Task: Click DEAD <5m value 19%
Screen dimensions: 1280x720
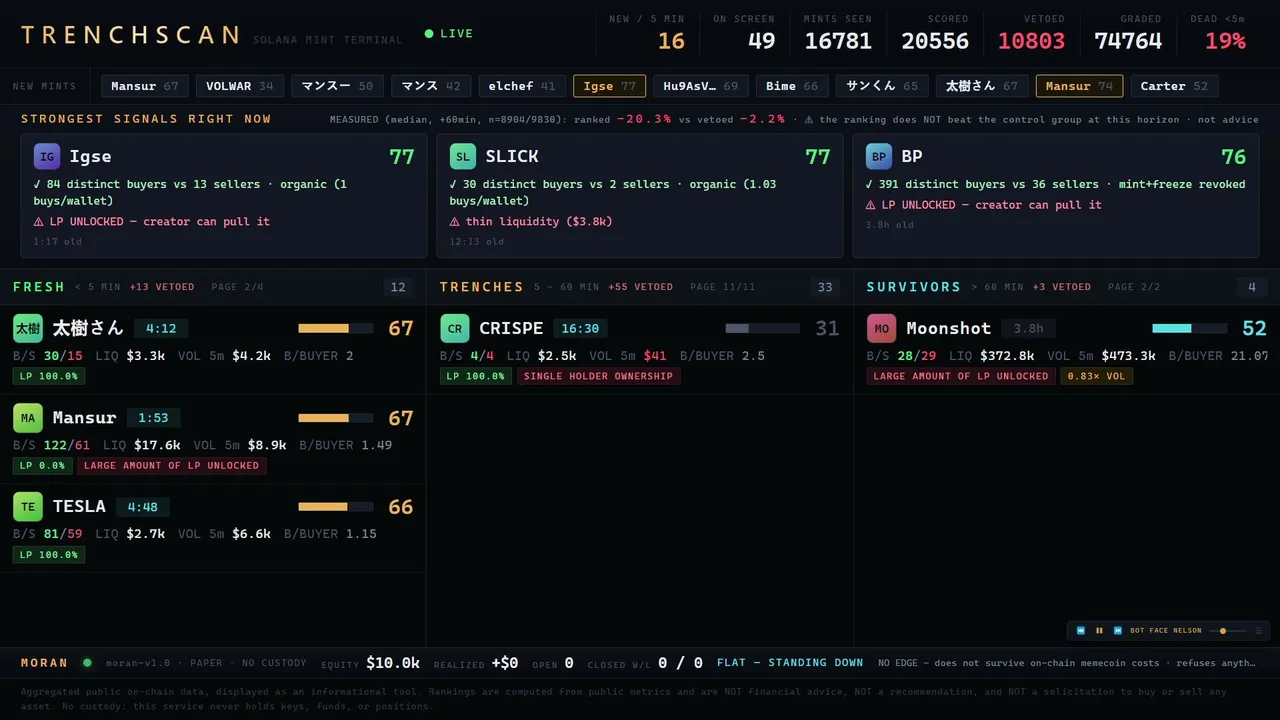Action: (x=1225, y=41)
